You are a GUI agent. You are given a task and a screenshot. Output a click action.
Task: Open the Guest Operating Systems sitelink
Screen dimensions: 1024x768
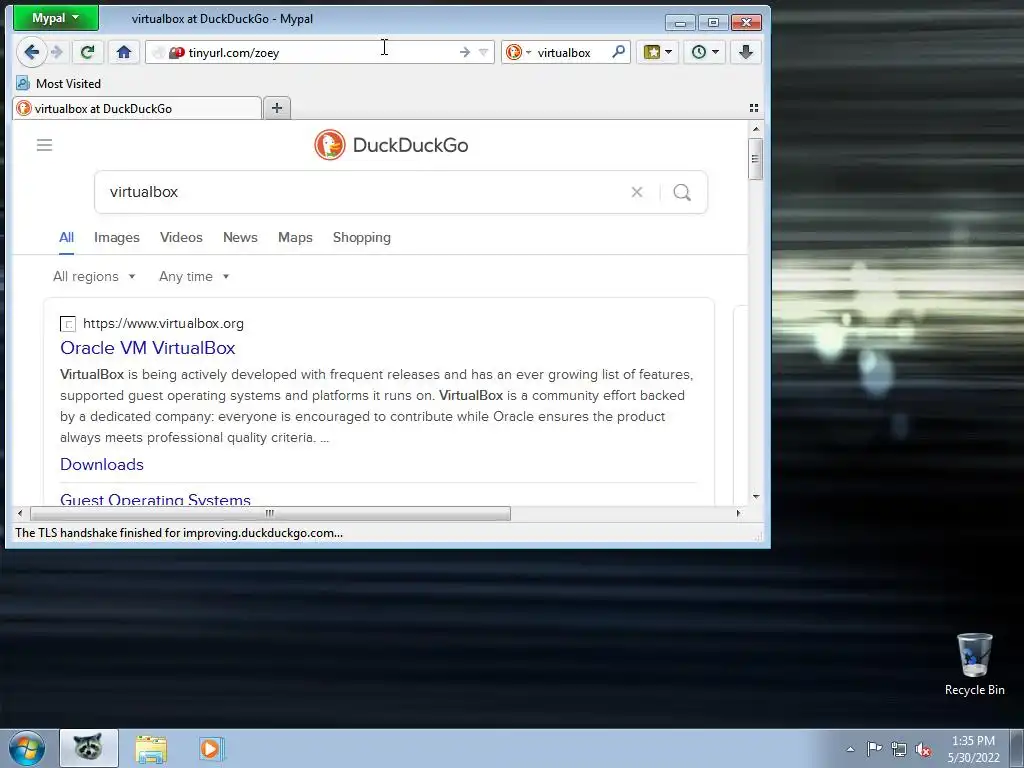click(155, 499)
